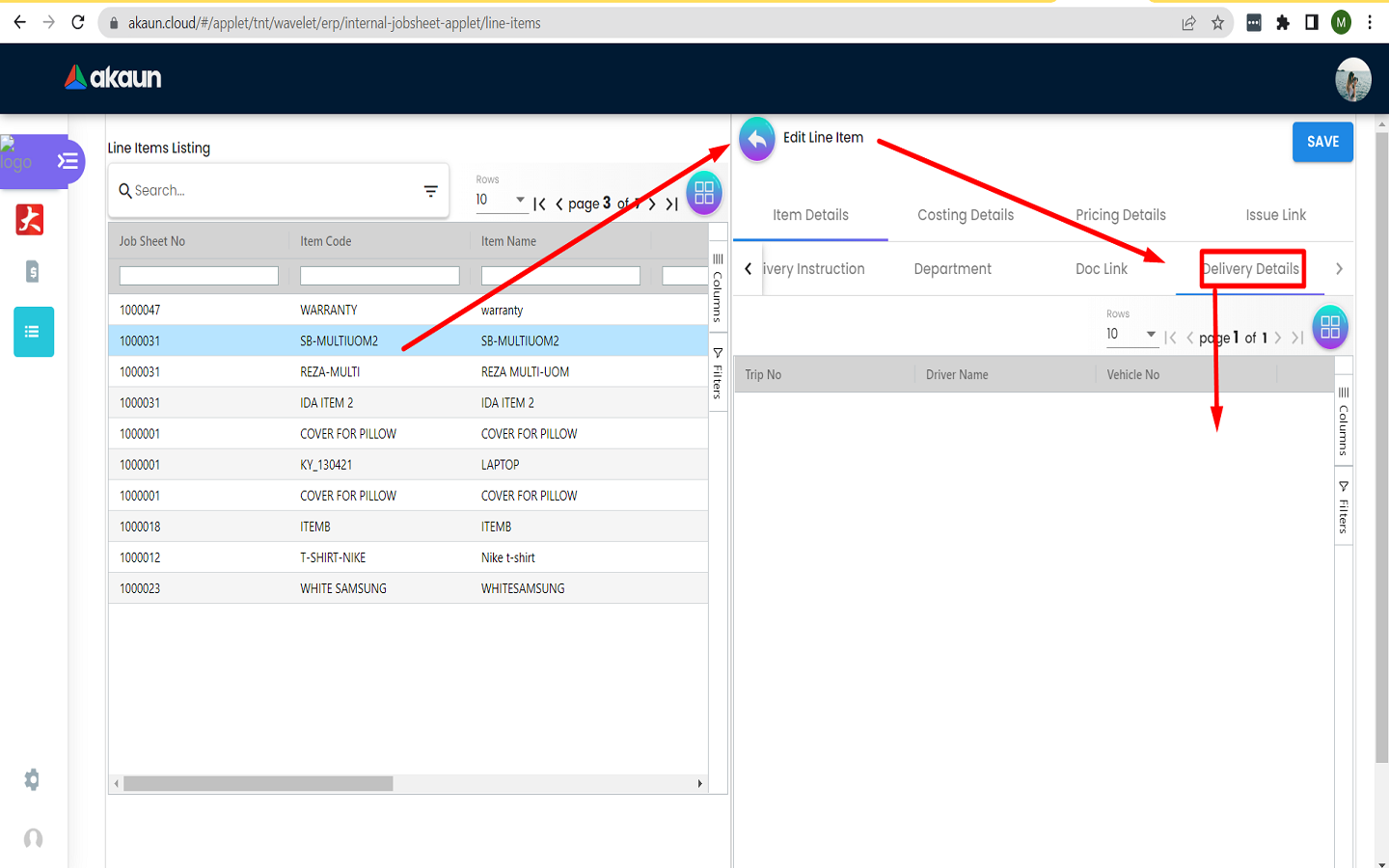This screenshot has height=868, width=1389.
Task: Click the grid view icon in Line Items Listing
Action: [704, 193]
